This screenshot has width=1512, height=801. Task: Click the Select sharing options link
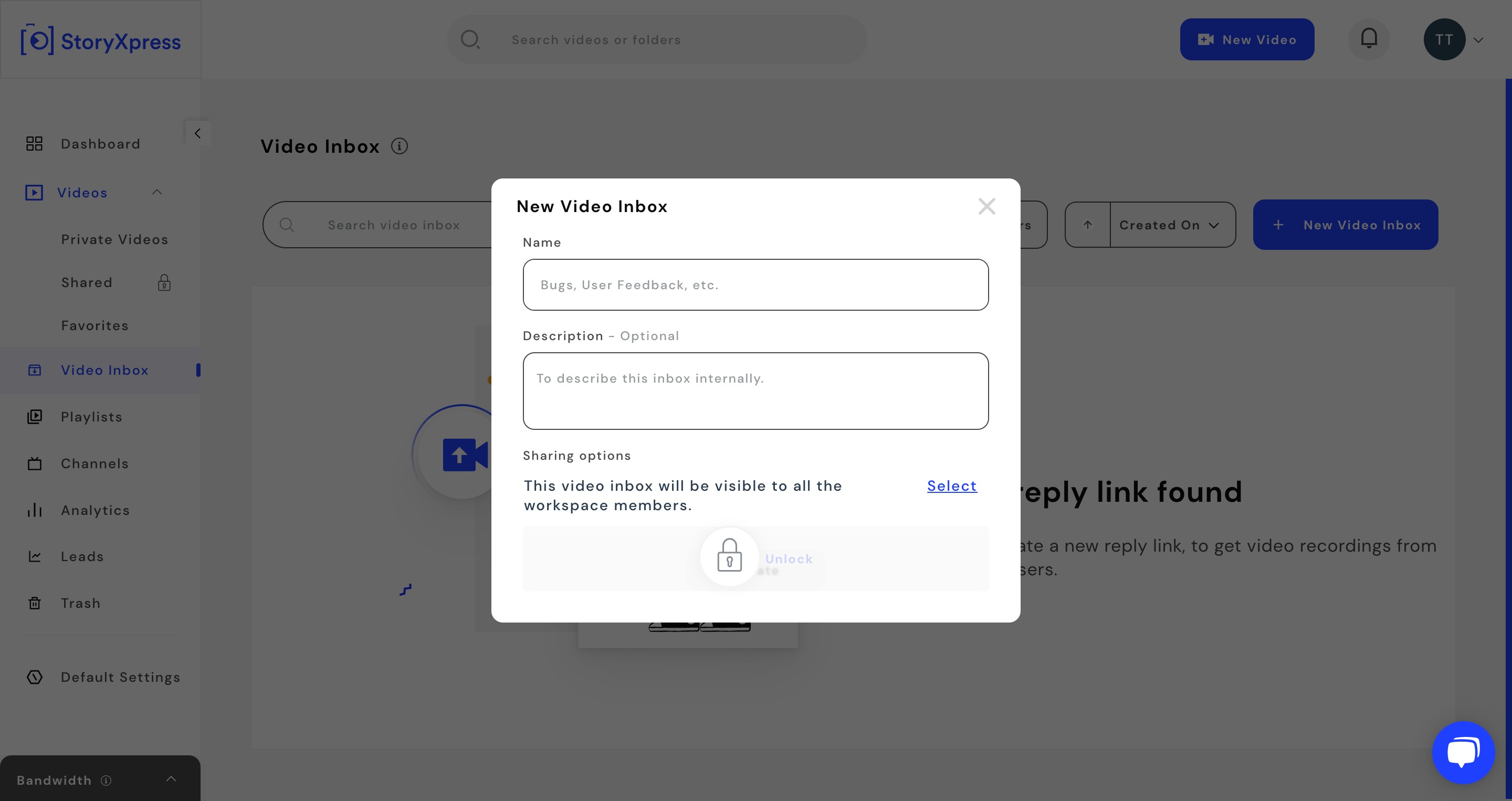click(x=951, y=486)
